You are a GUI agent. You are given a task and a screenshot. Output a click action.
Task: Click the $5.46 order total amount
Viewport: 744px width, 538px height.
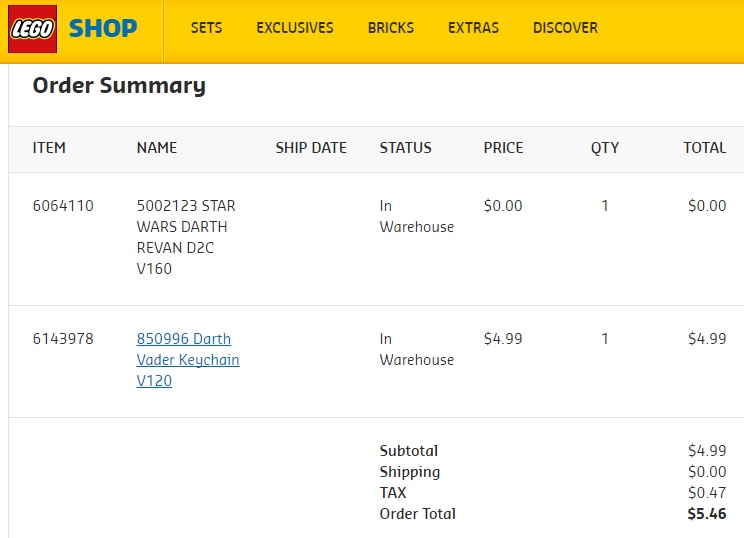pos(707,514)
